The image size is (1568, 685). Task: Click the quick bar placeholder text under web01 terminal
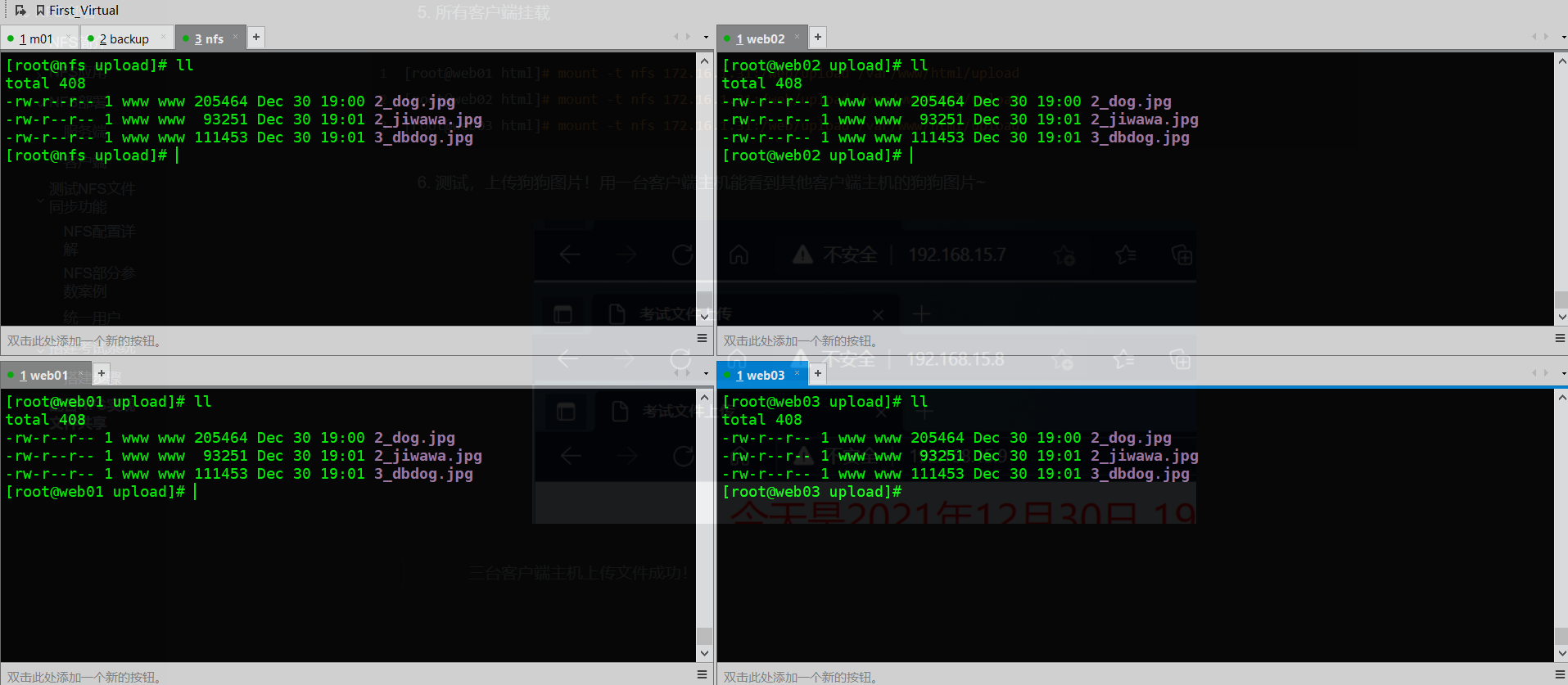coord(84,677)
